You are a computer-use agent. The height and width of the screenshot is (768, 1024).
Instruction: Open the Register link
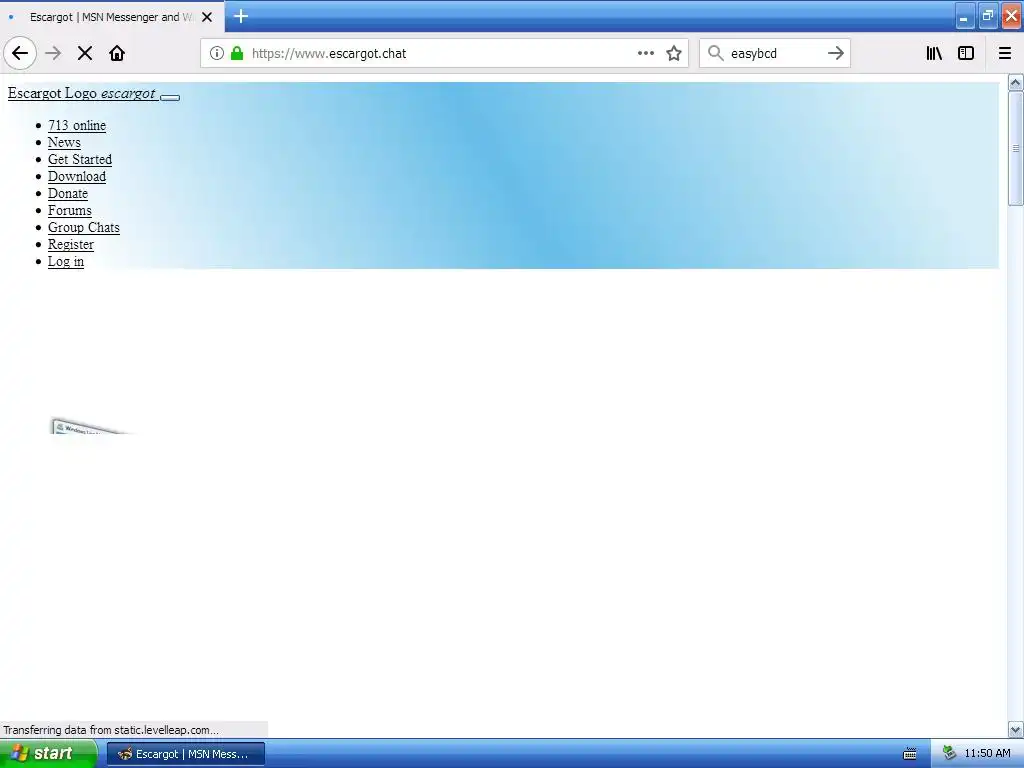[x=71, y=244]
